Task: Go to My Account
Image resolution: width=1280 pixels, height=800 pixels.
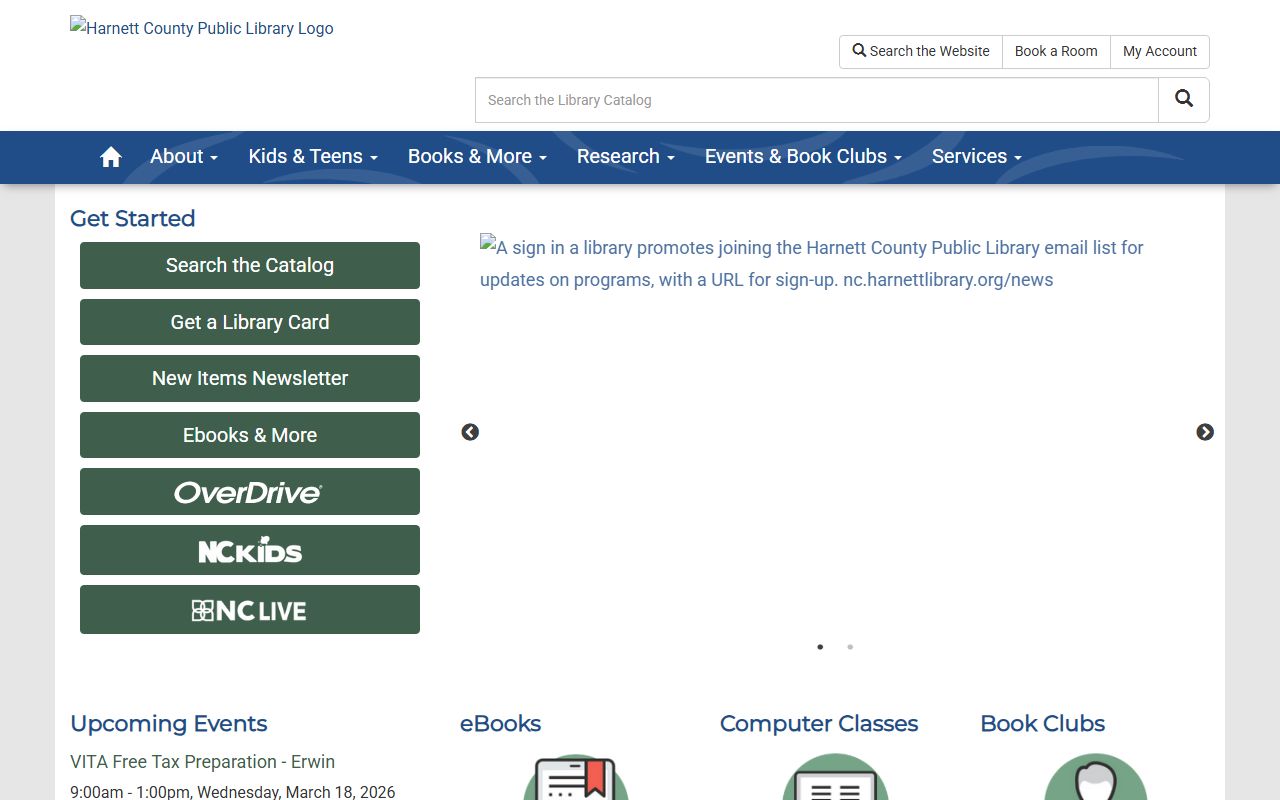Action: tap(1160, 52)
